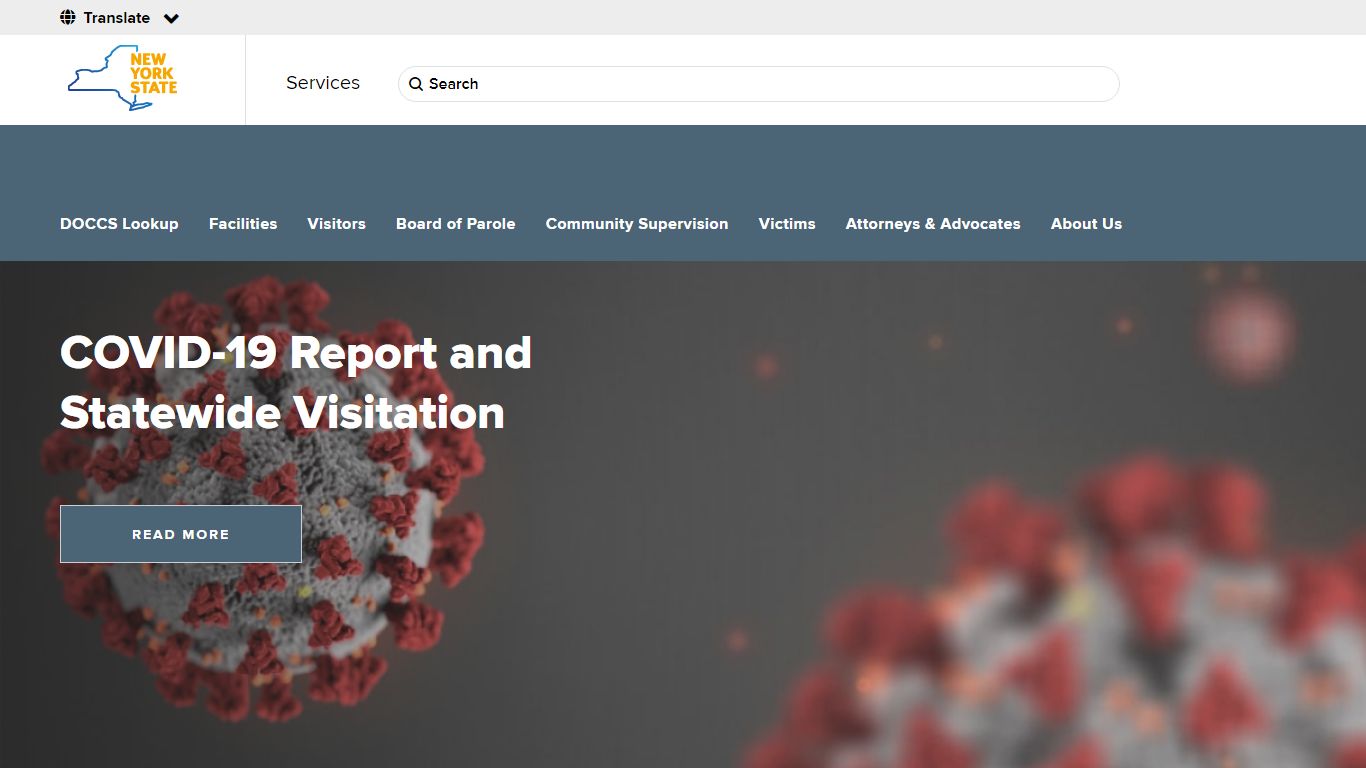This screenshot has width=1366, height=768.
Task: Open the DOCCS Lookup menu item
Action: point(119,224)
